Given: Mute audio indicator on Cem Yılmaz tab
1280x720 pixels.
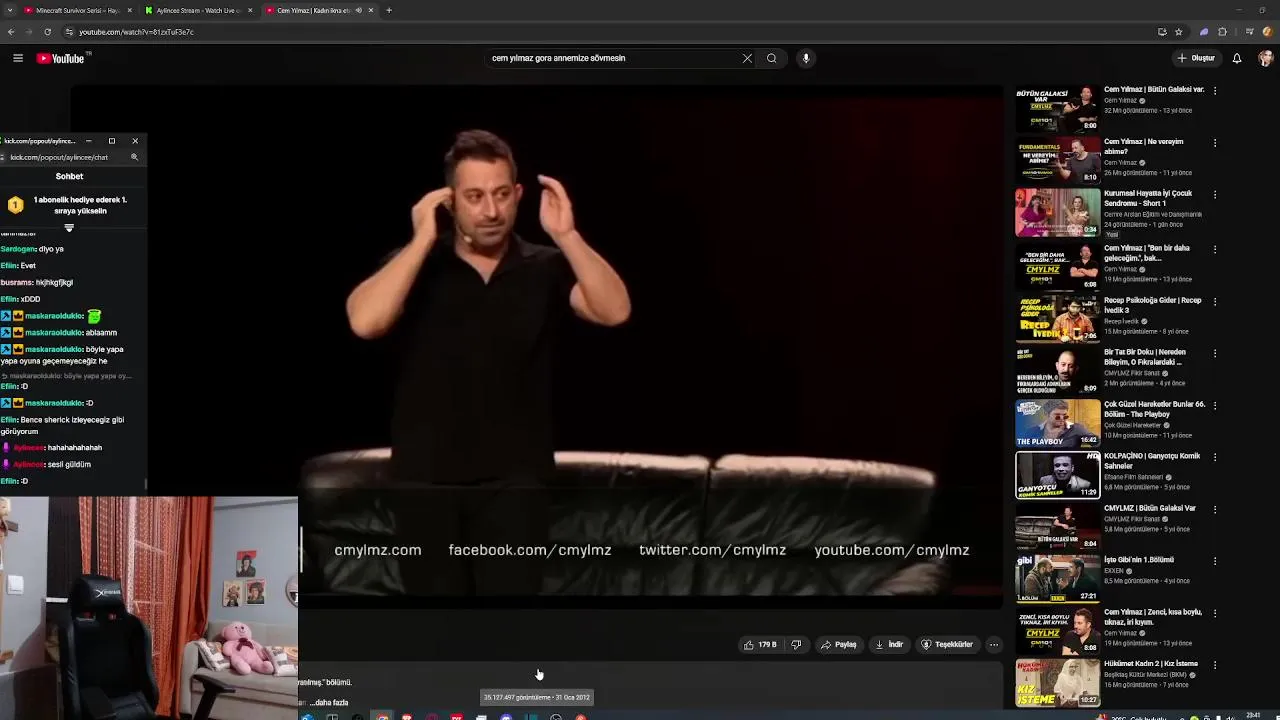Looking at the screenshot, I should pos(359,10).
